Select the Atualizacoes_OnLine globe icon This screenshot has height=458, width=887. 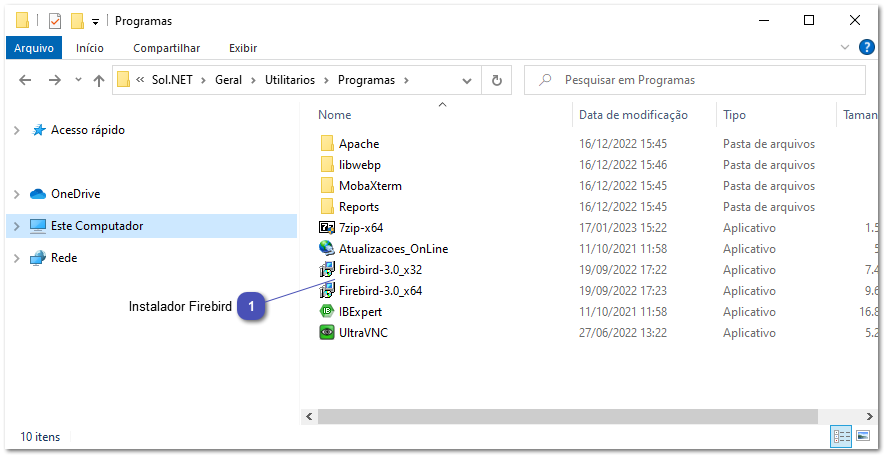(327, 249)
